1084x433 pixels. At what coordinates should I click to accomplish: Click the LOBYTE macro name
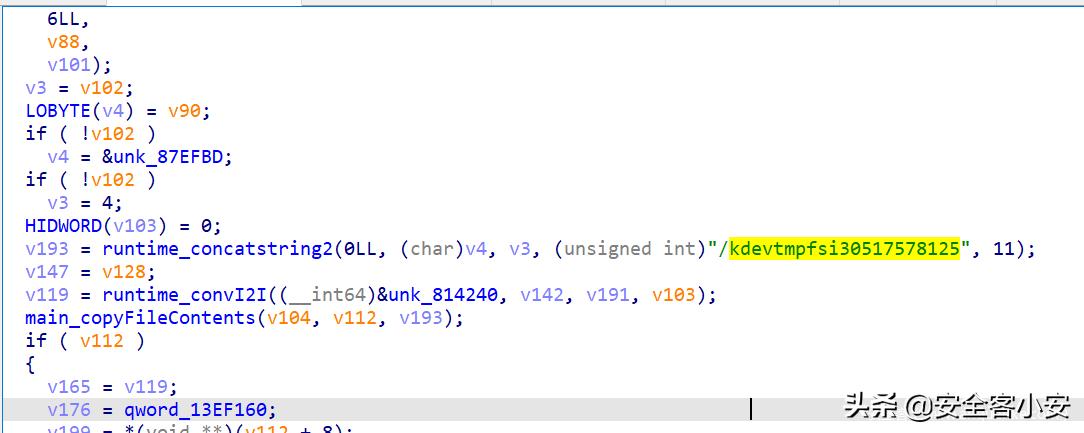click(58, 111)
